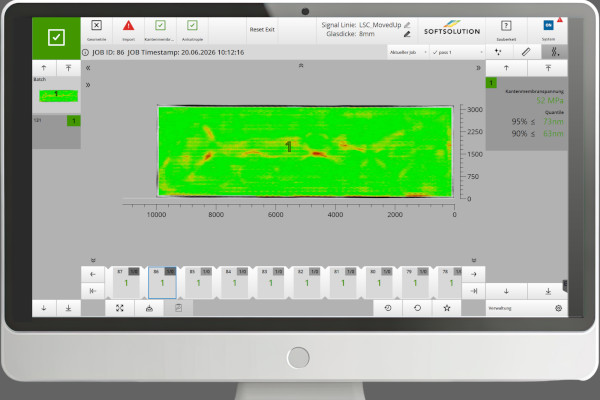The height and width of the screenshot is (400, 600).
Task: Click right panel jump-to-bottom arrow
Action: (548, 291)
